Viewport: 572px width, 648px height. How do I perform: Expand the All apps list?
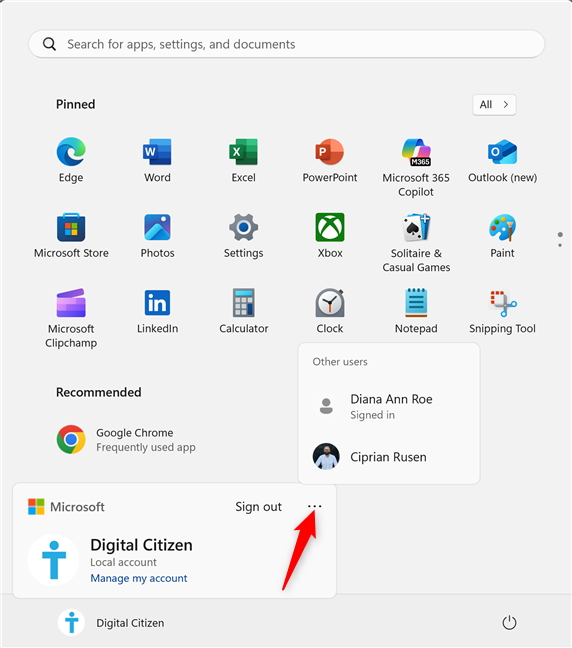point(494,105)
